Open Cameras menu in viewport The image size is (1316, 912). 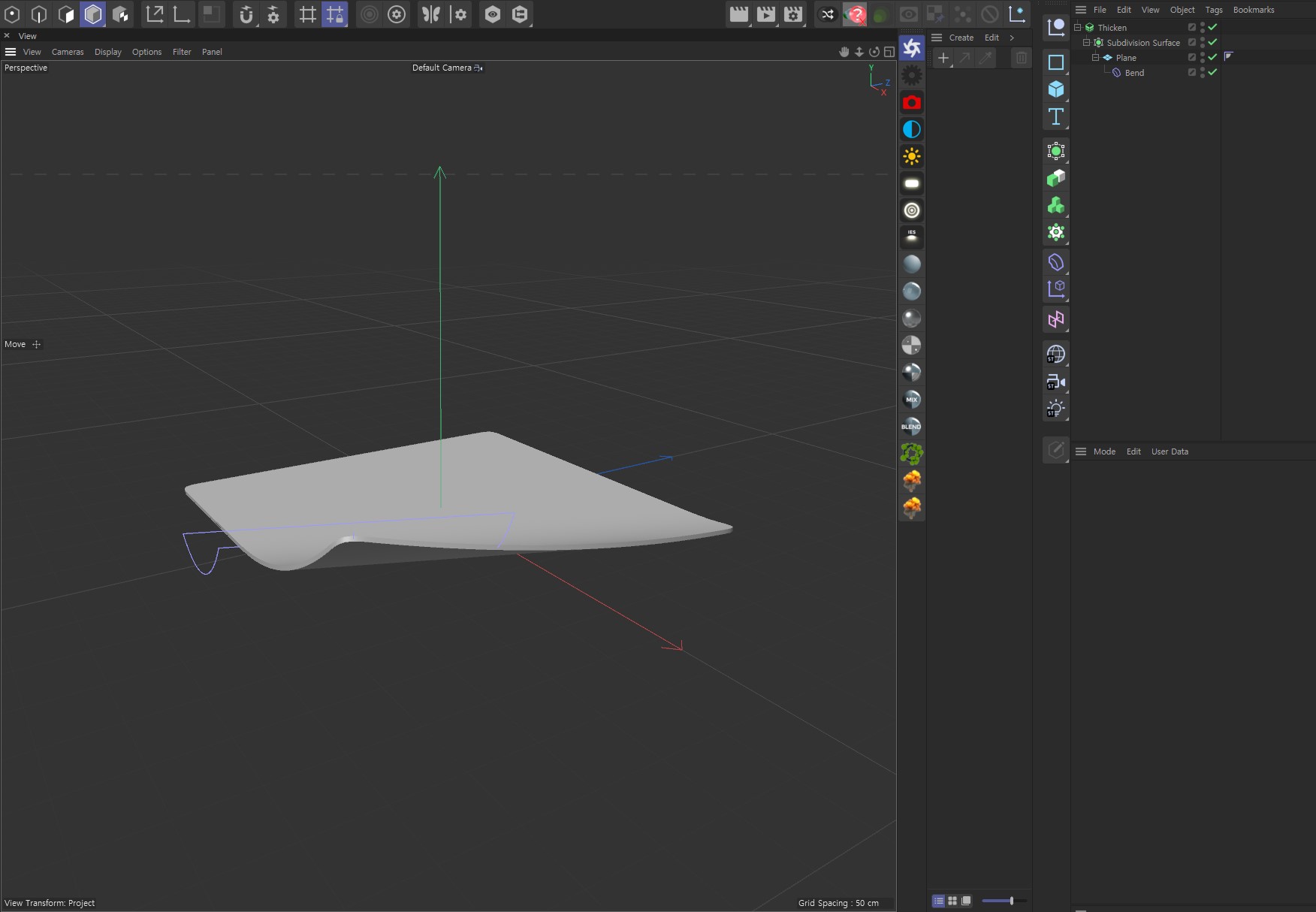click(68, 52)
